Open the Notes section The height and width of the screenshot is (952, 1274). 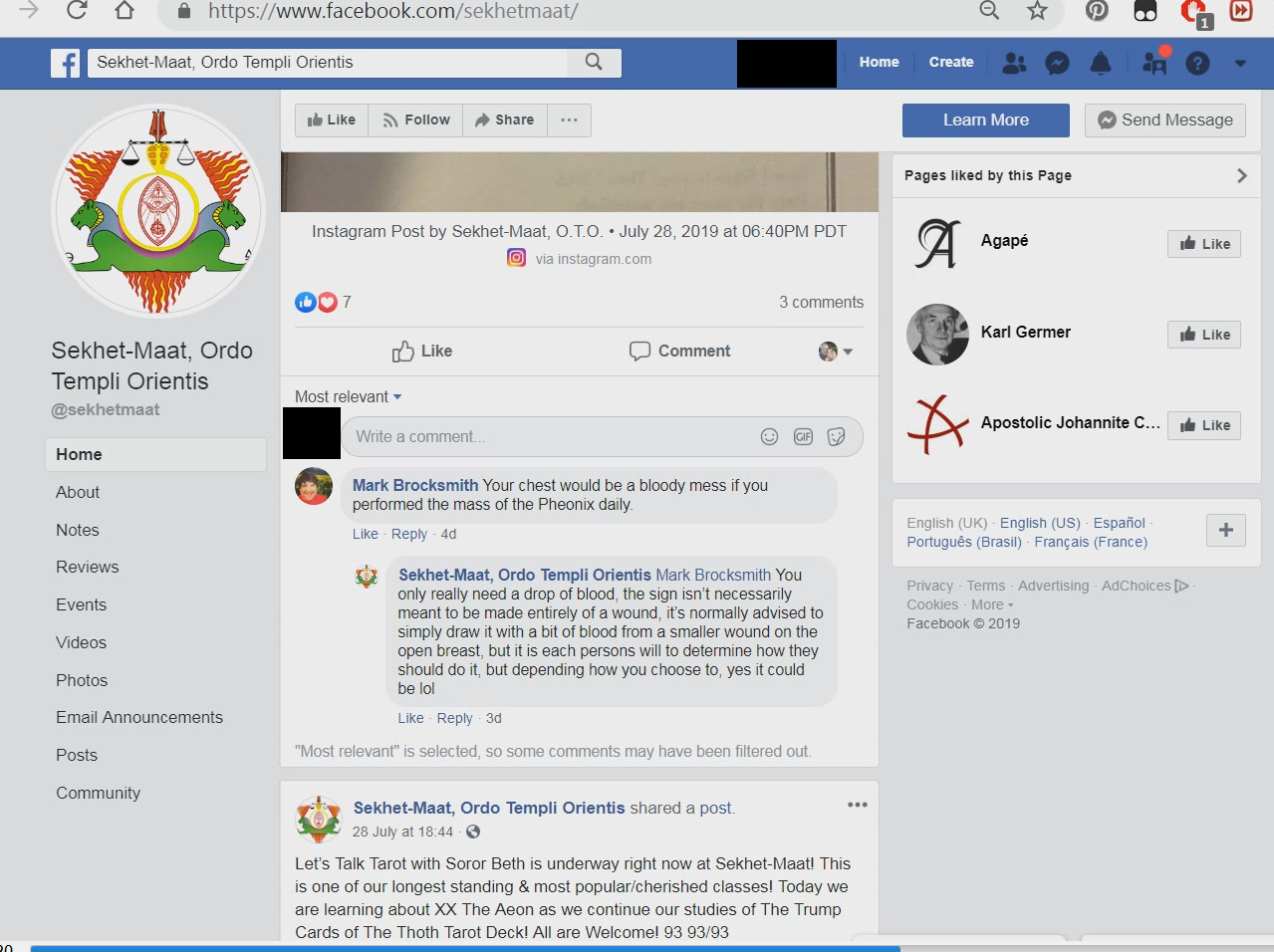[78, 530]
